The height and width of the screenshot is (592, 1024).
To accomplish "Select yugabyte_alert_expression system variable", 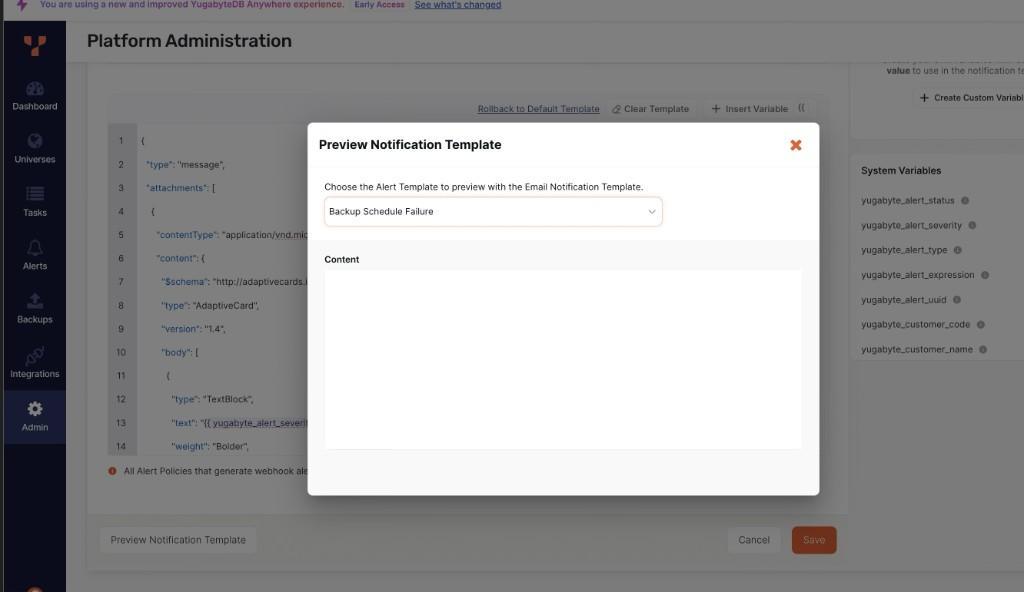I will (918, 275).
